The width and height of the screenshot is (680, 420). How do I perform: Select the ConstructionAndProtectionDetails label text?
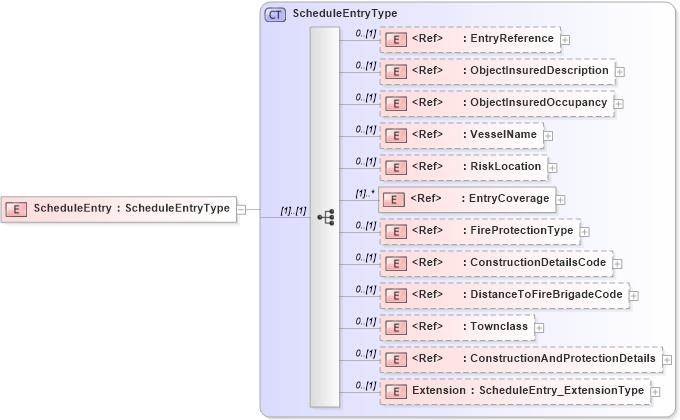(563, 358)
